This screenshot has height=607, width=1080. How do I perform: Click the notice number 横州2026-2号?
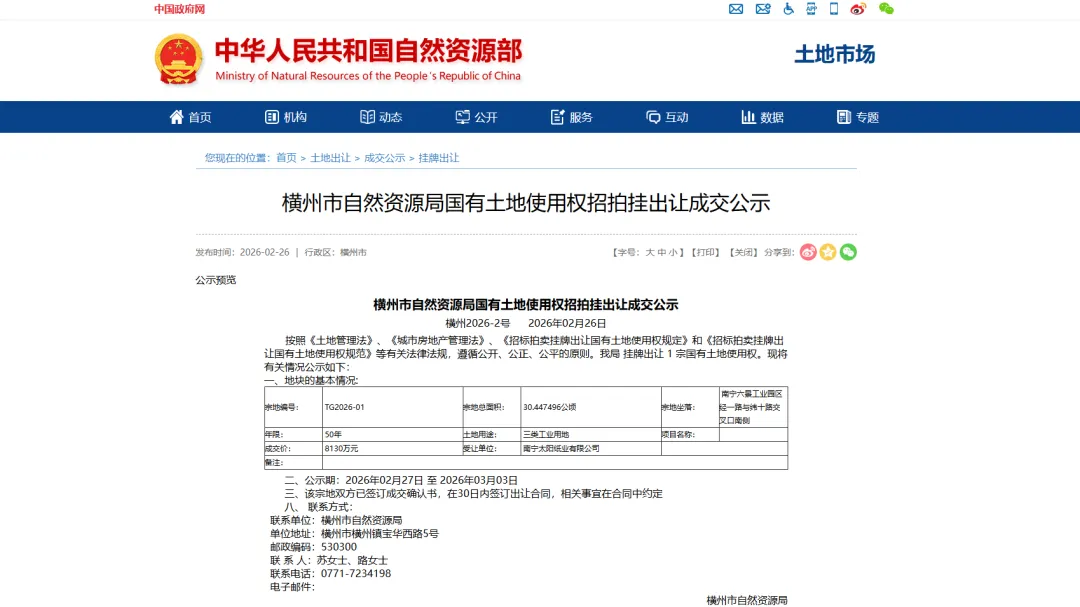point(478,323)
